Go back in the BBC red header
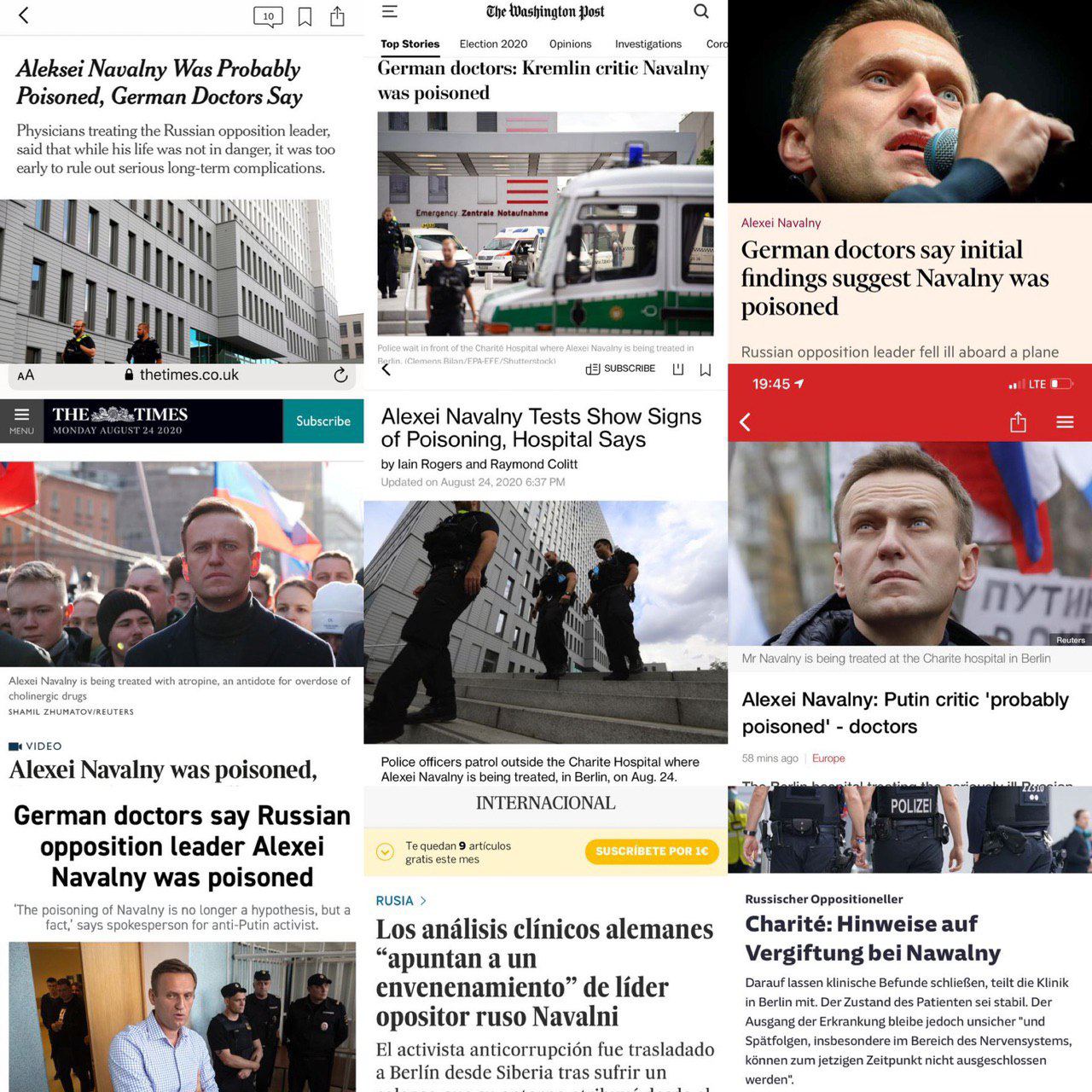Screen dimensions: 1092x1092 (x=745, y=421)
